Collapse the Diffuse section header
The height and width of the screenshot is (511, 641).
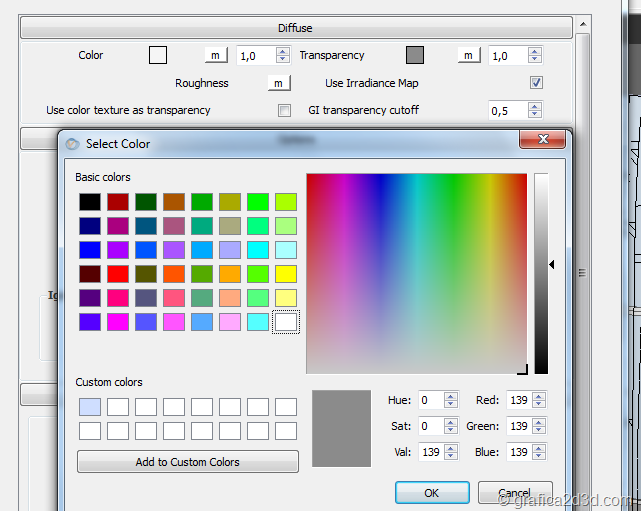point(295,28)
